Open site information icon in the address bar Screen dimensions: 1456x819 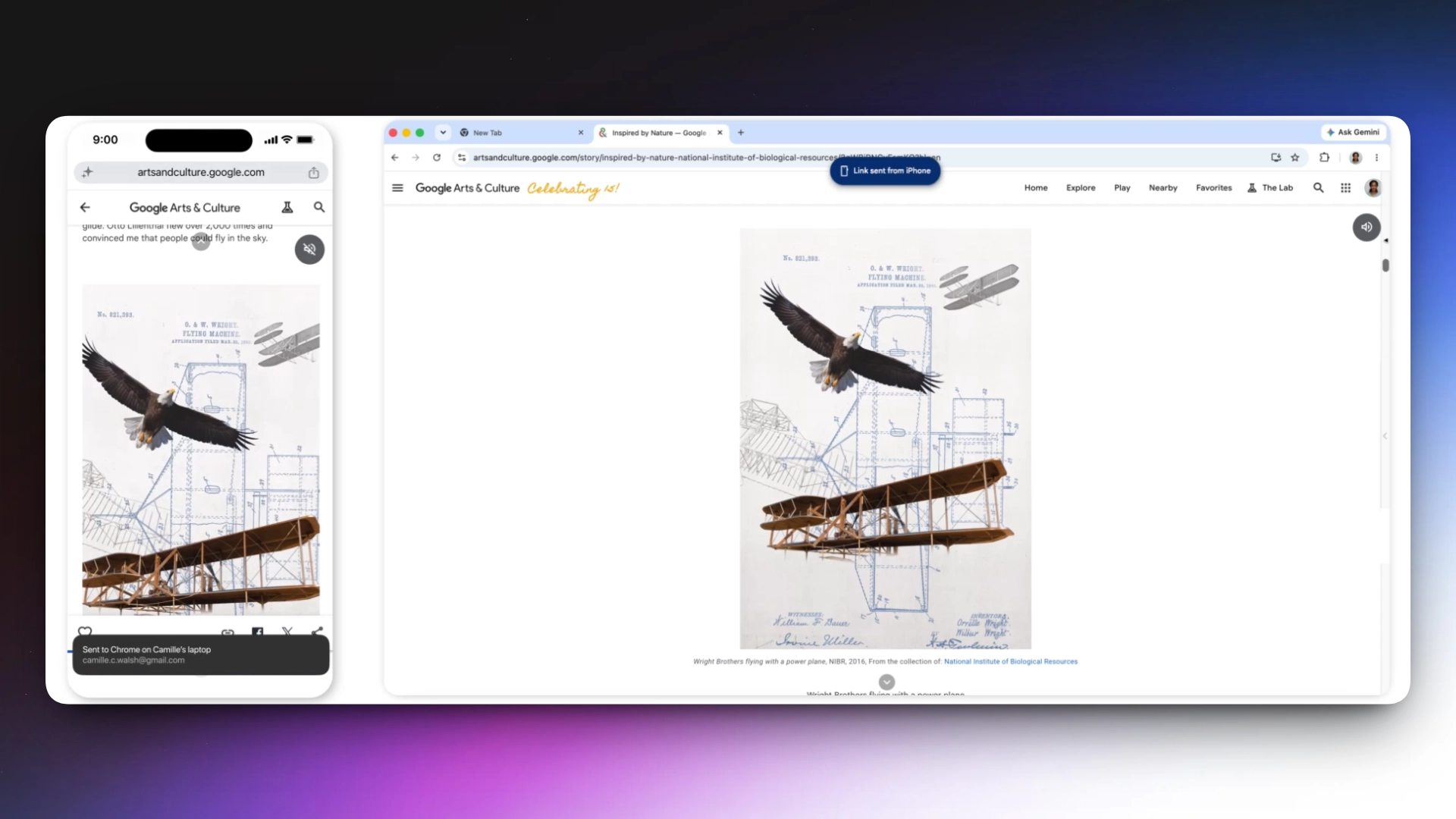462,158
